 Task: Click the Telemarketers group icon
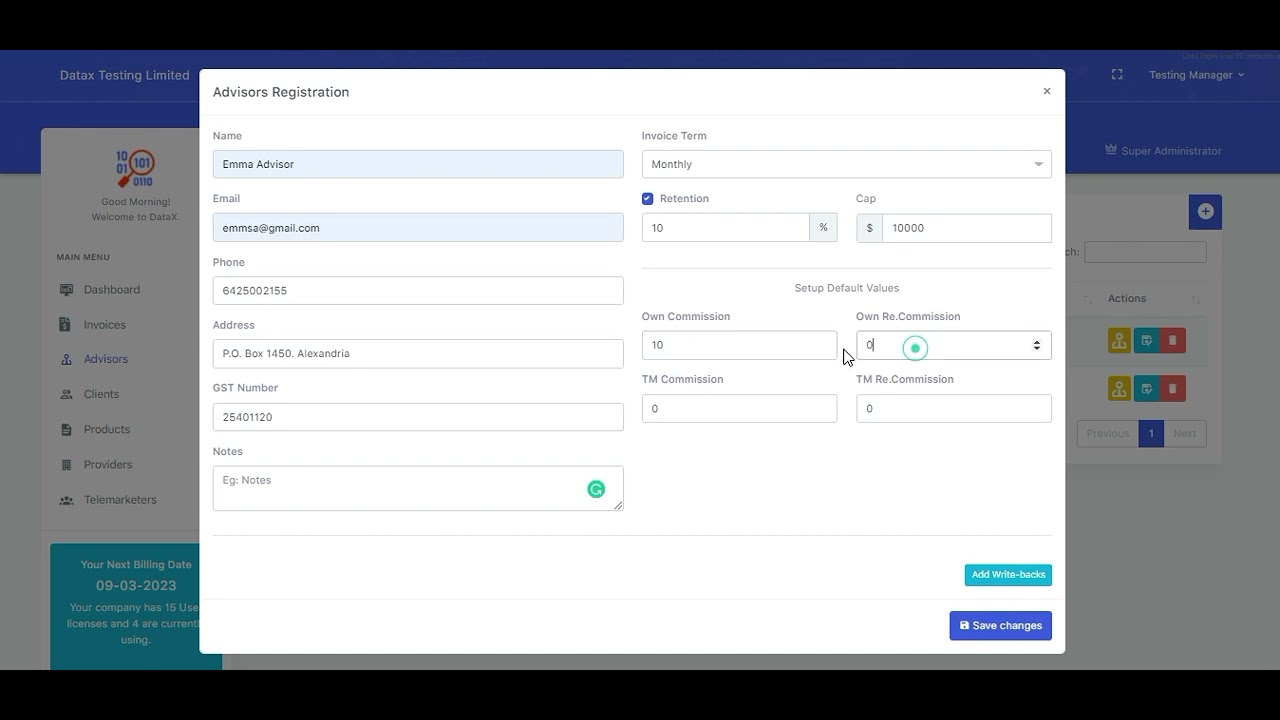click(66, 499)
